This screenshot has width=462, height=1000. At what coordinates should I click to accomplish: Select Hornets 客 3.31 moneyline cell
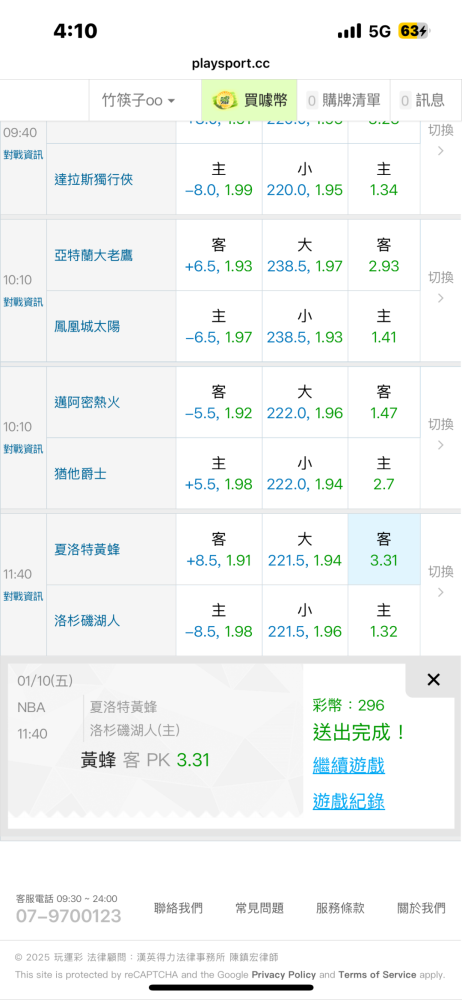point(384,550)
